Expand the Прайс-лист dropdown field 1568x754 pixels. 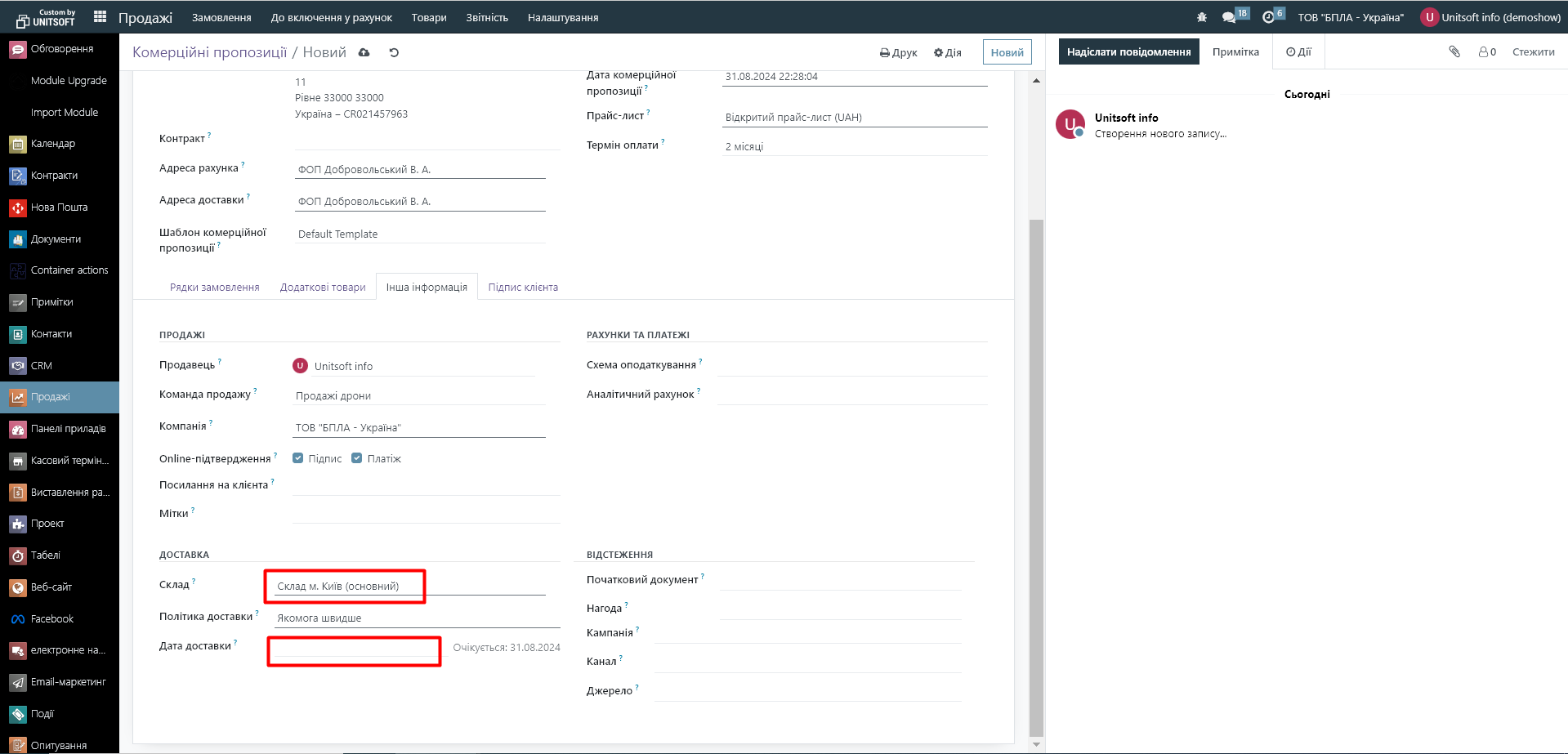(x=854, y=118)
